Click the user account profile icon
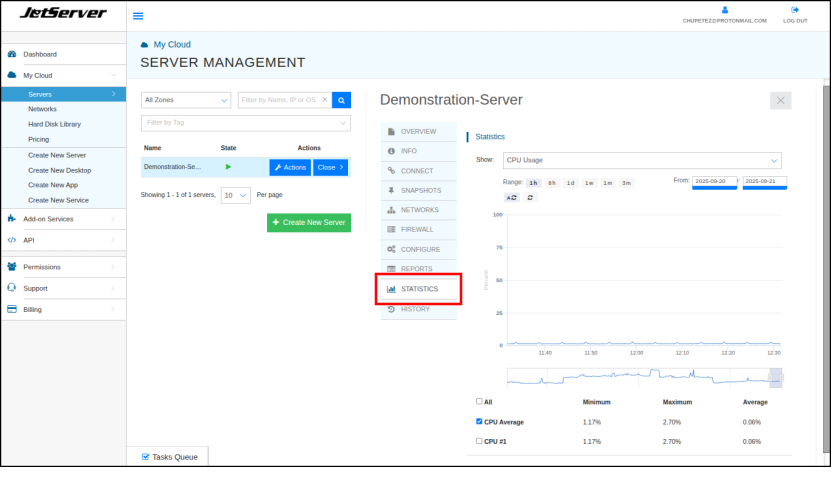The image size is (831, 497). (725, 9)
